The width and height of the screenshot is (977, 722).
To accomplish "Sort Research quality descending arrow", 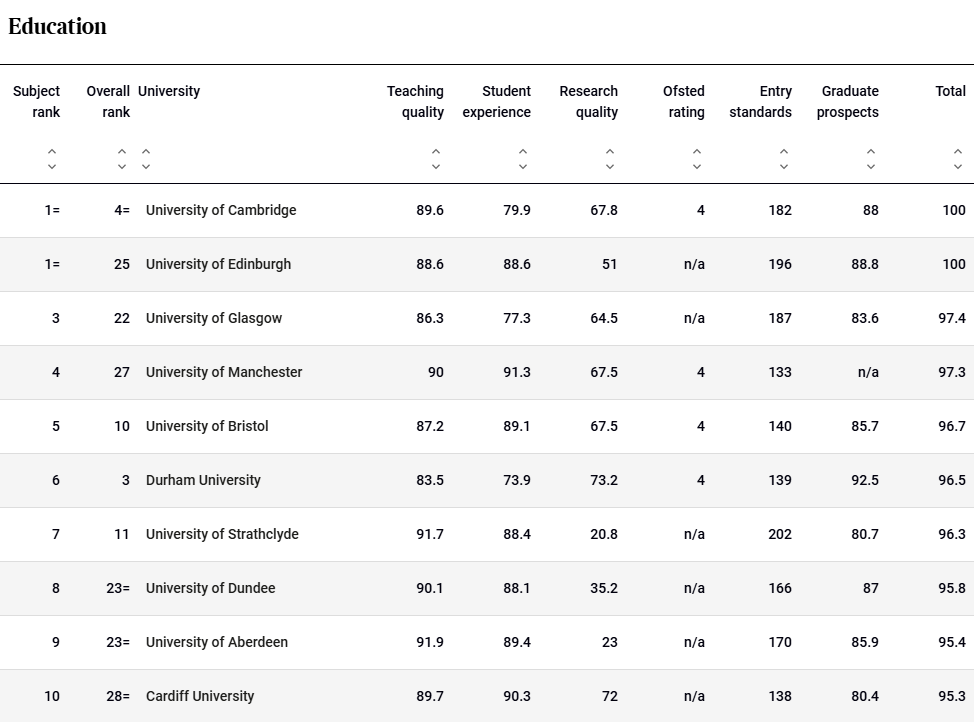I will click(x=610, y=166).
